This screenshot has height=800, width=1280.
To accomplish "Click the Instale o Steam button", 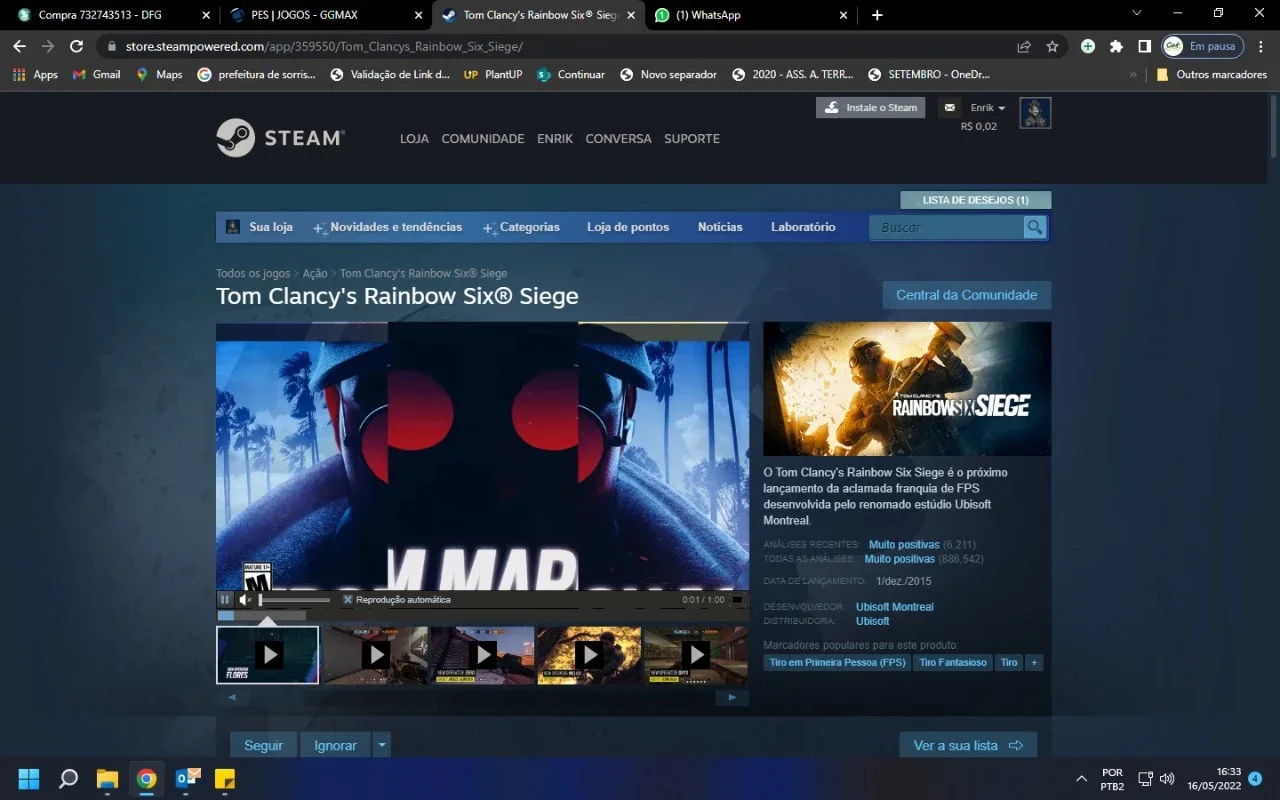I will [871, 107].
